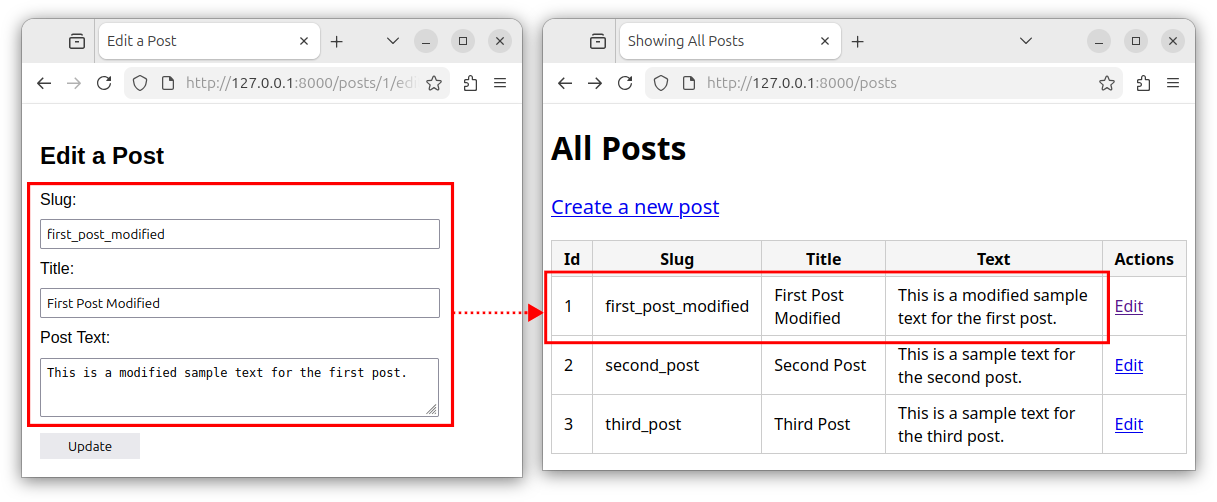
Task: Open extensions icon in Showing All Posts window
Action: (1143, 83)
